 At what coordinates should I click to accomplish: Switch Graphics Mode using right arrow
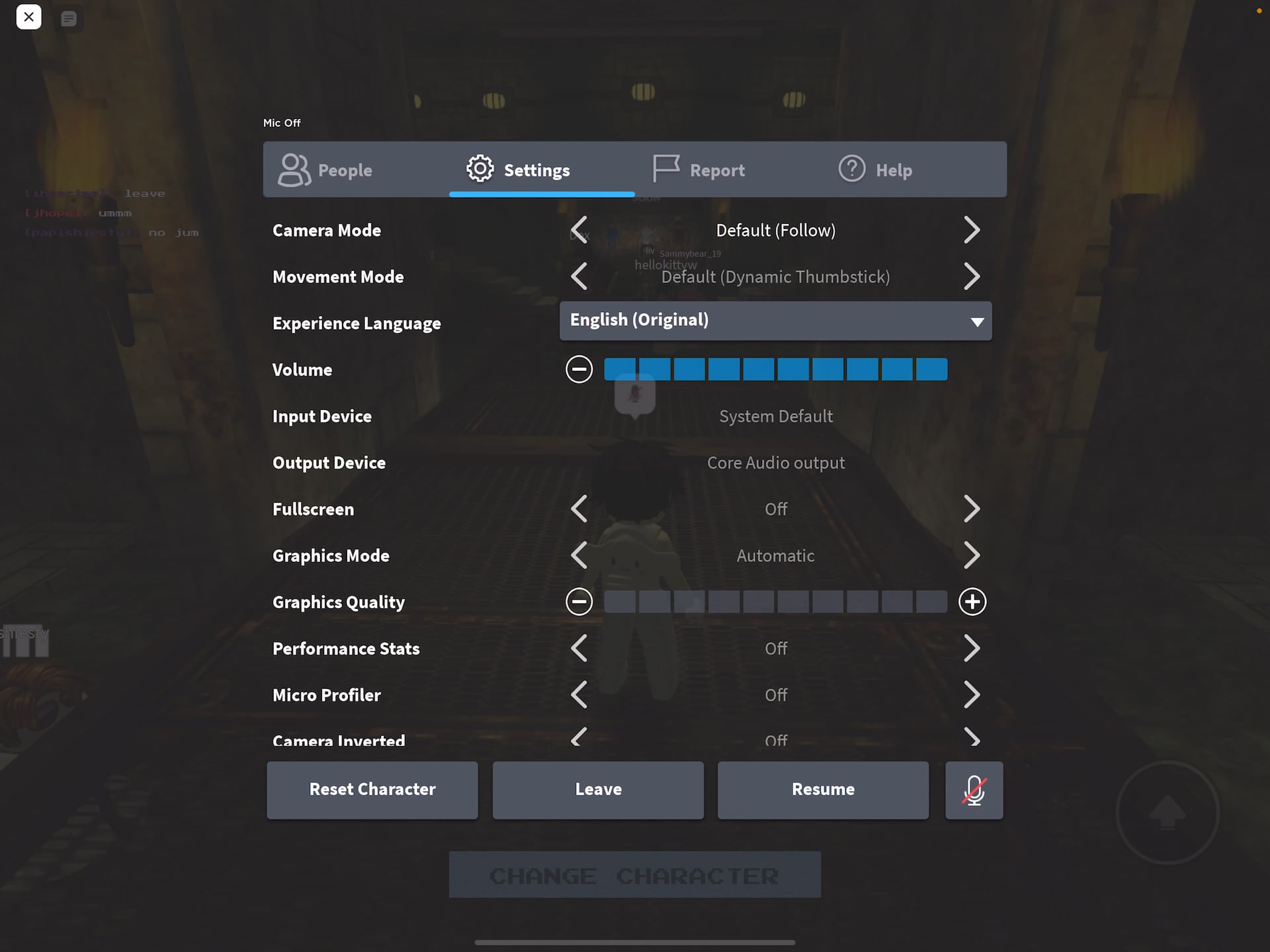coord(971,555)
